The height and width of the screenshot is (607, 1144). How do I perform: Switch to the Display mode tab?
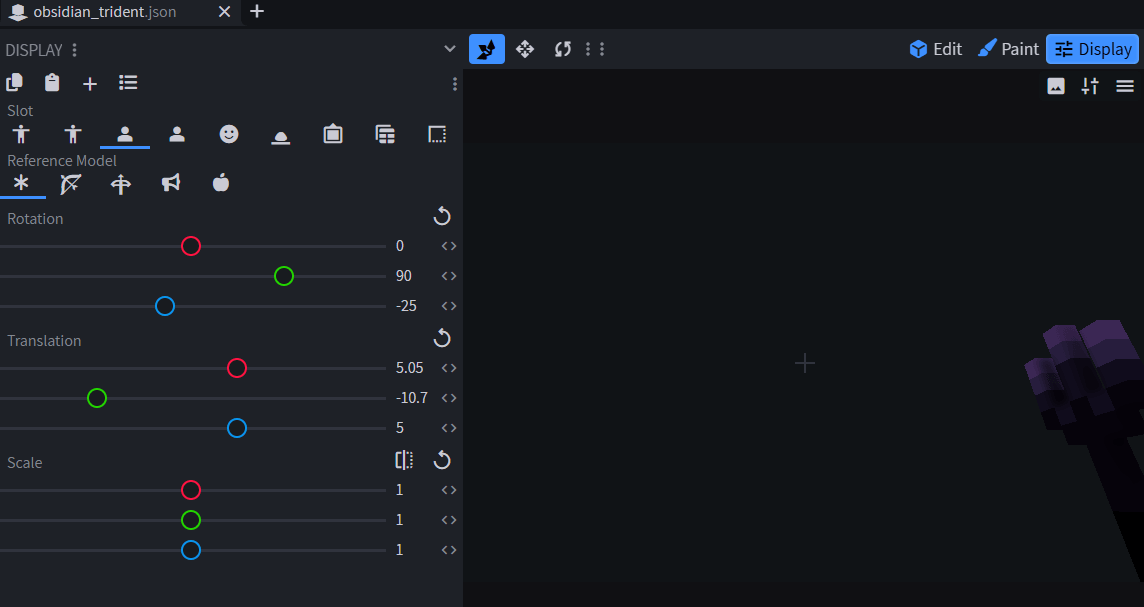click(1093, 49)
